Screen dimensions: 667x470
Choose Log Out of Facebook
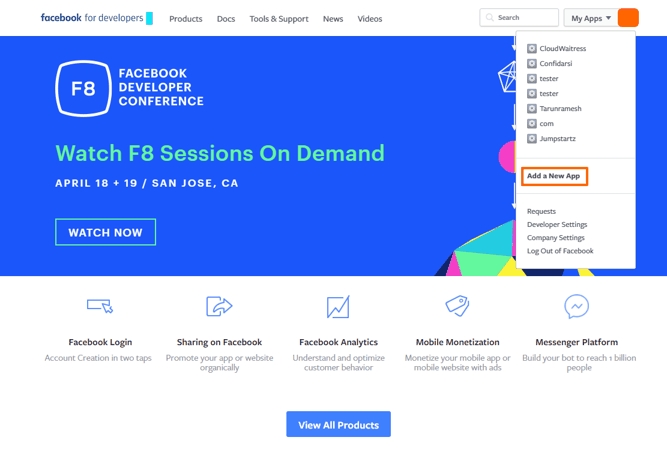[560, 251]
